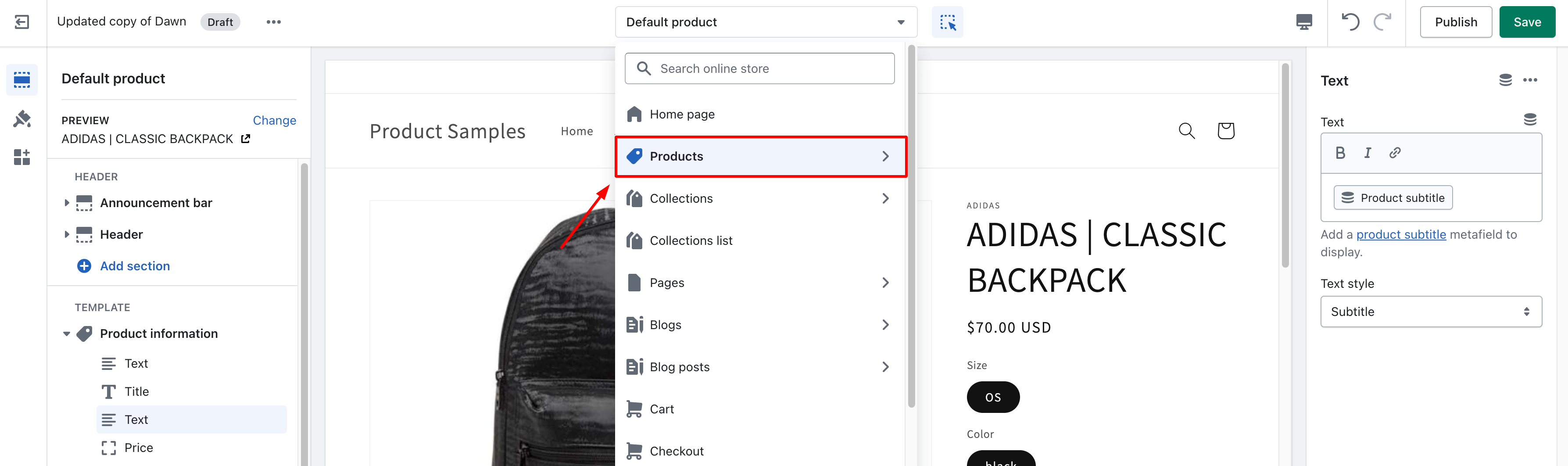Viewport: 1568px width, 466px height.
Task: Switch to desktop preview monitor icon
Action: click(1304, 22)
